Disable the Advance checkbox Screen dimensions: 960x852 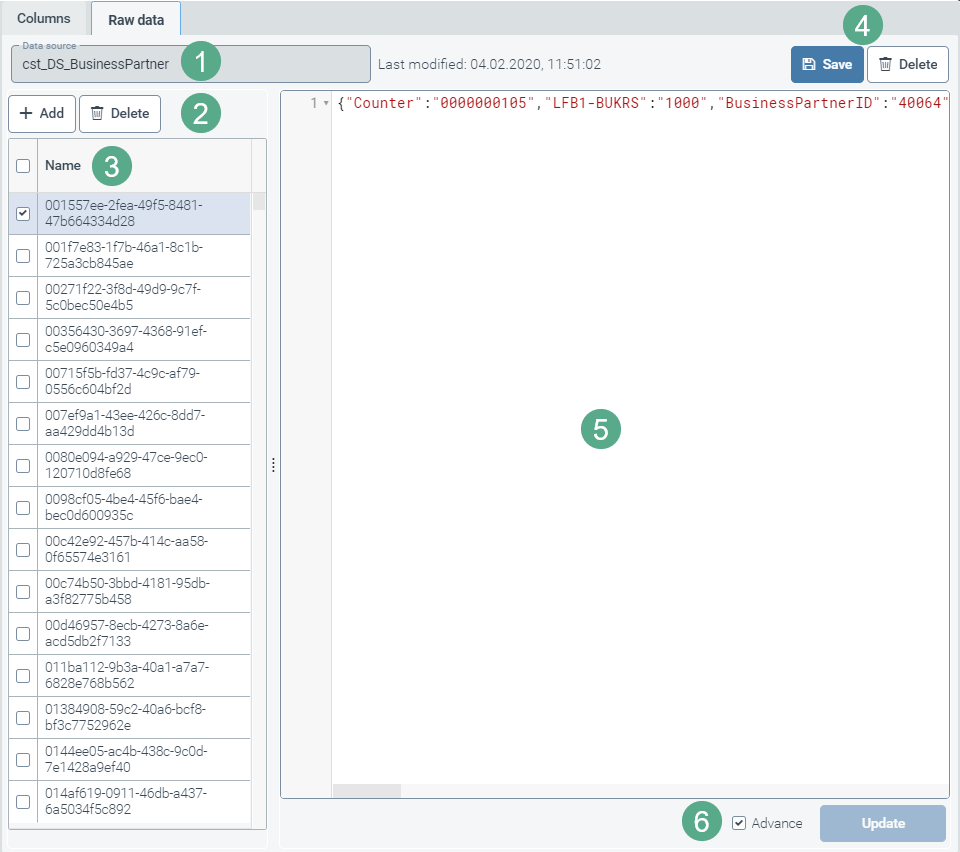pyautogui.click(x=739, y=823)
